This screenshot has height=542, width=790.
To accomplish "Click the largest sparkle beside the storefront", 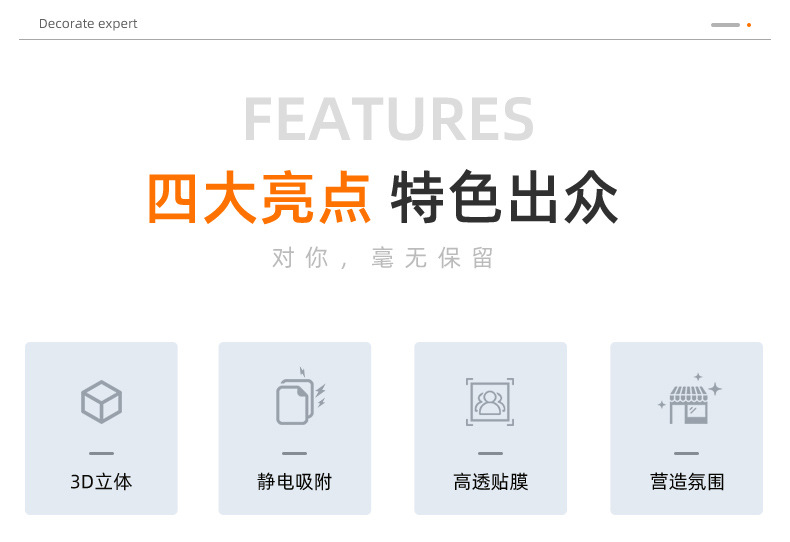I will pyautogui.click(x=715, y=389).
